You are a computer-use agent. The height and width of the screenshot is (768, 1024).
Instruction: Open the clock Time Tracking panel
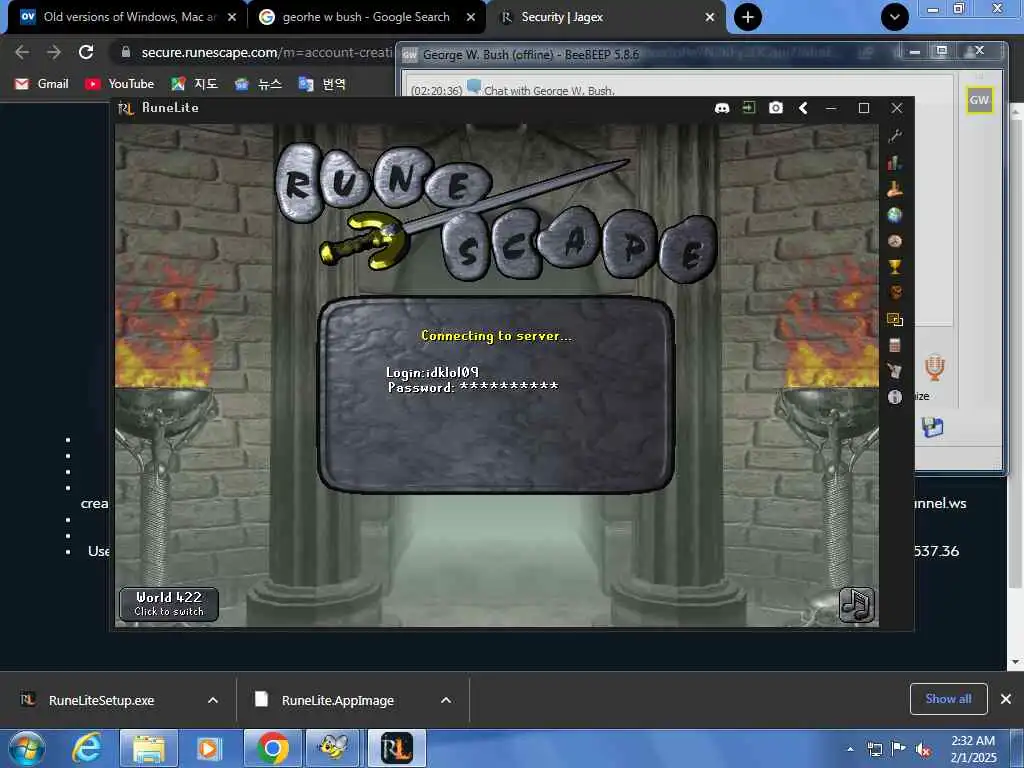coord(895,241)
